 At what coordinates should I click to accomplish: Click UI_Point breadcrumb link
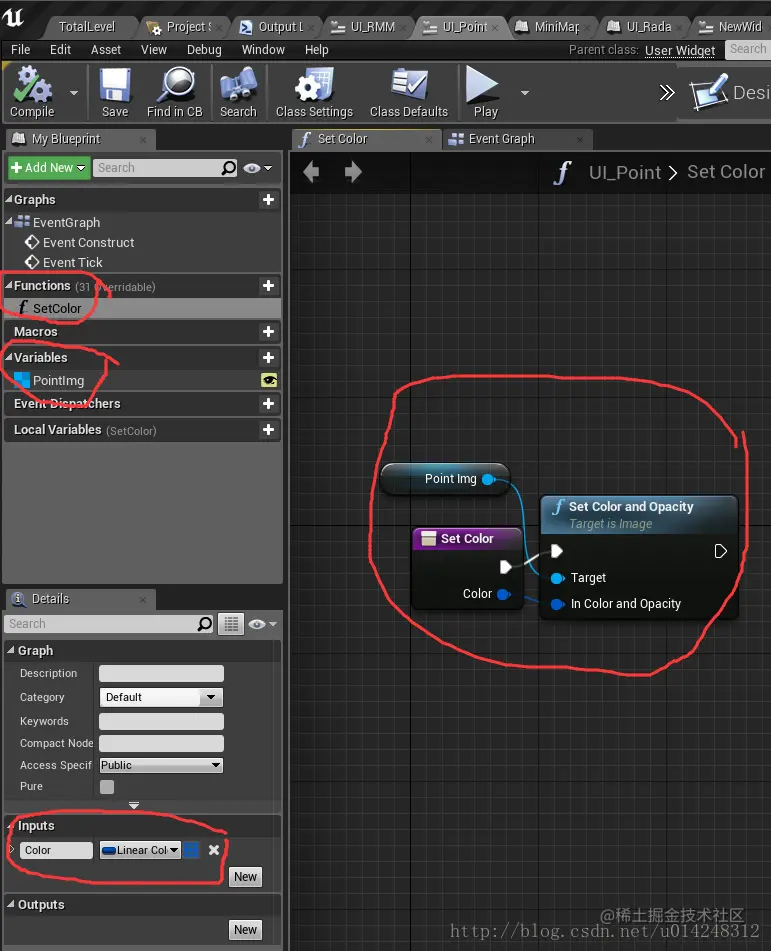coord(624,172)
